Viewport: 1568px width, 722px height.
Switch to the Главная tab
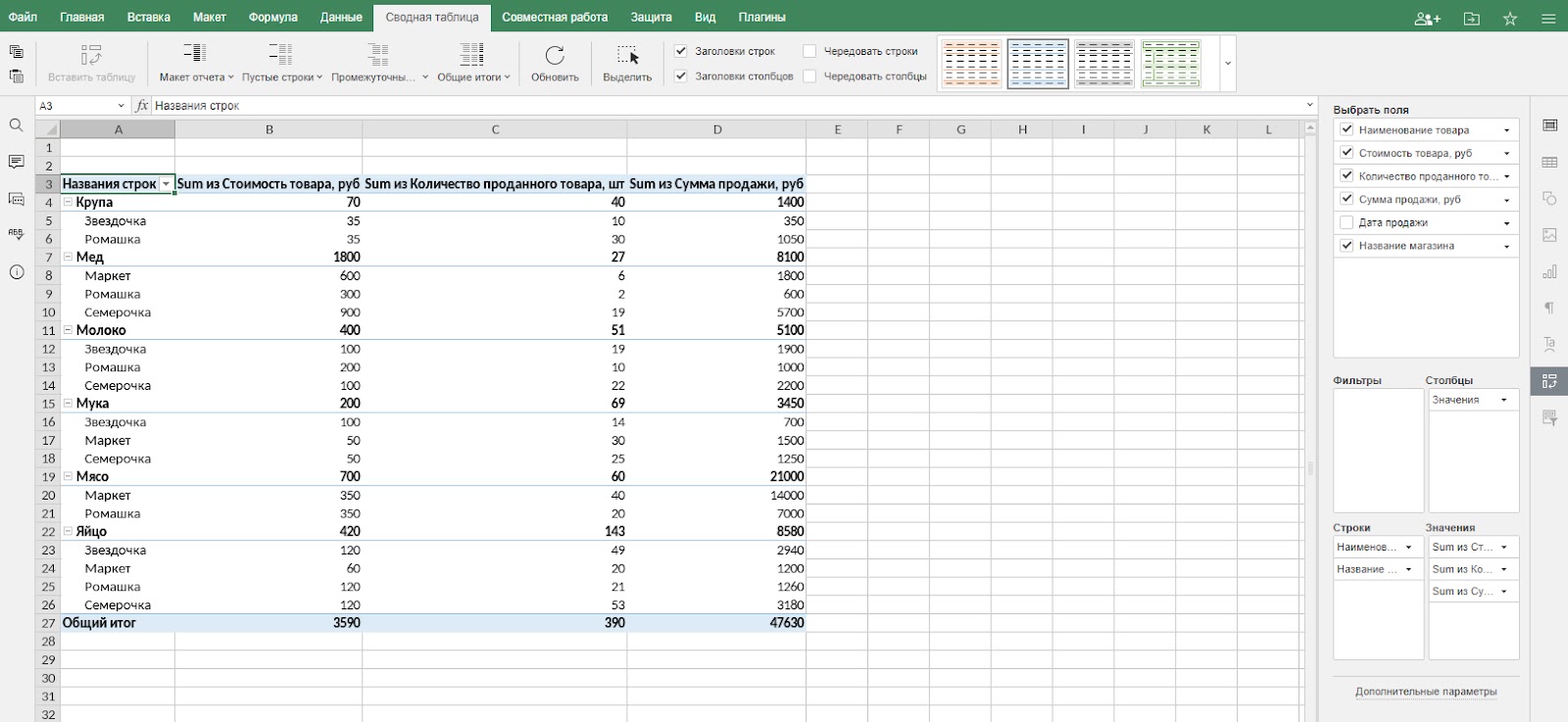point(81,18)
